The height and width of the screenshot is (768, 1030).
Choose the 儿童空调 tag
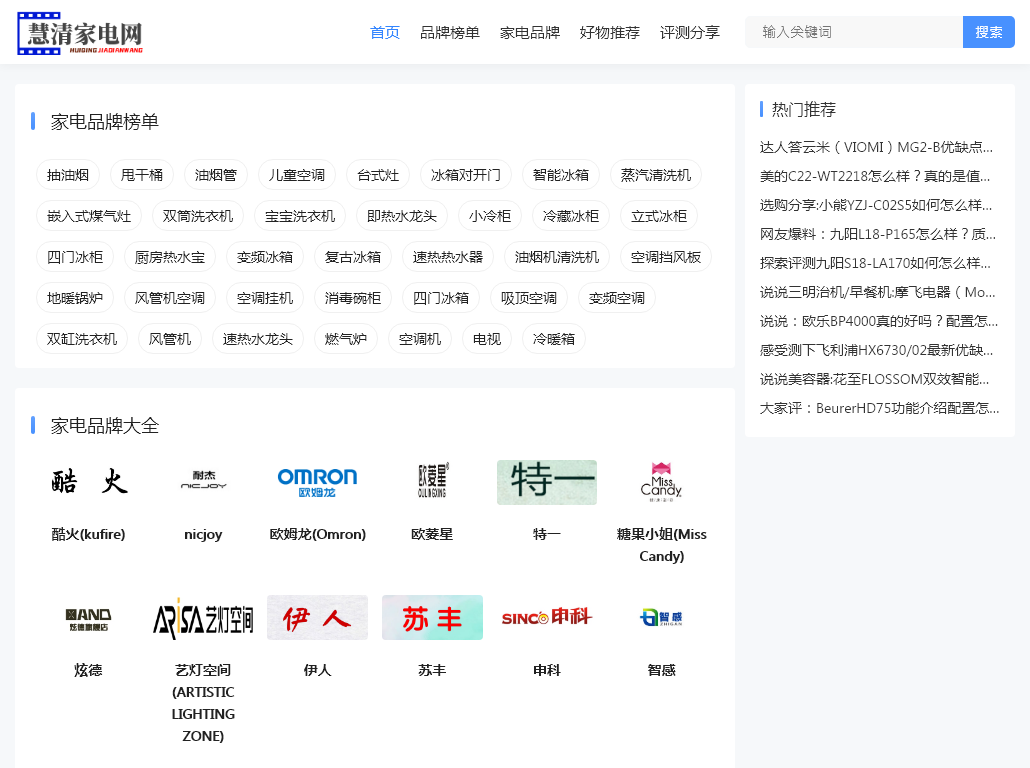(297, 175)
